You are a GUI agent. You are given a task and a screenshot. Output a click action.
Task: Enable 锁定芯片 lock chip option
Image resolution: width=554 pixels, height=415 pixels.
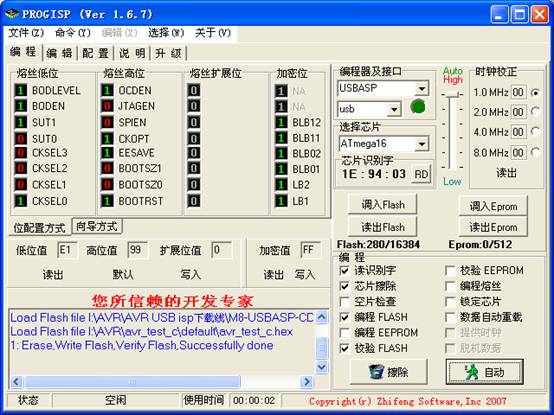[450, 301]
